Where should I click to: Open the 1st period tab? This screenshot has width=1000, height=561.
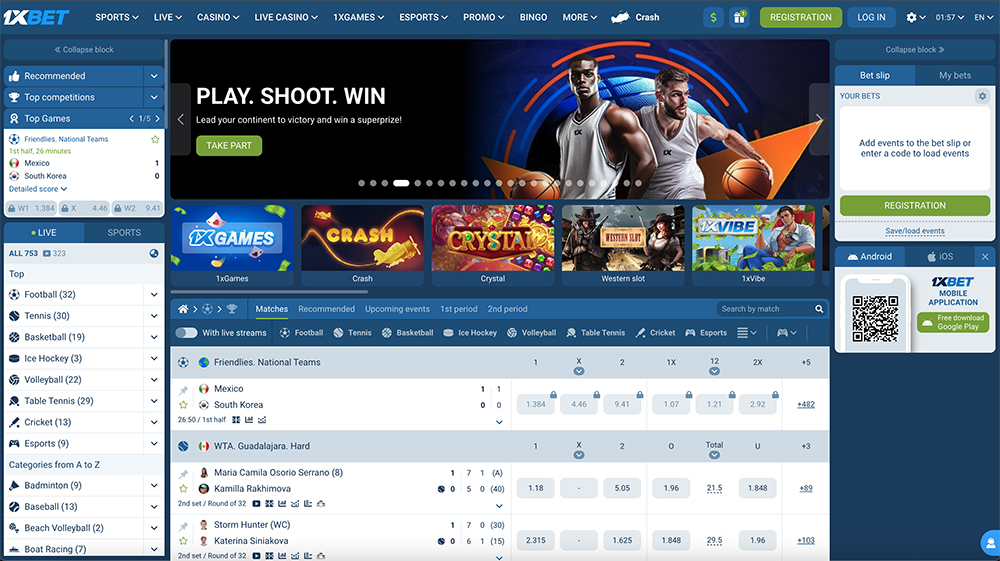click(x=459, y=309)
